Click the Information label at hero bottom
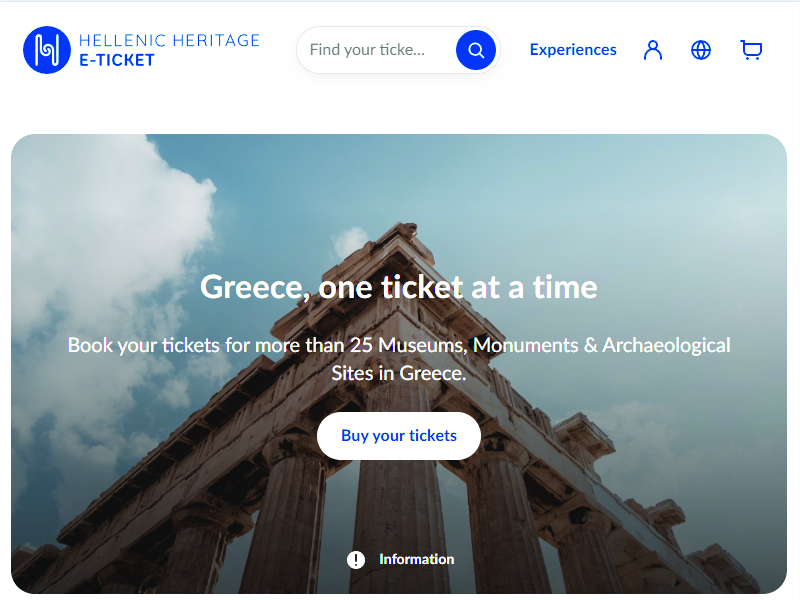The width and height of the screenshot is (800, 600). 416,559
